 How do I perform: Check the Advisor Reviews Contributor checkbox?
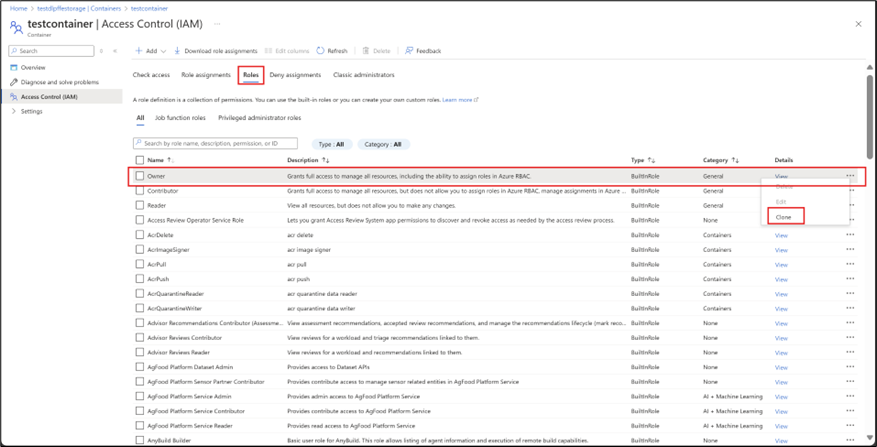click(140, 338)
